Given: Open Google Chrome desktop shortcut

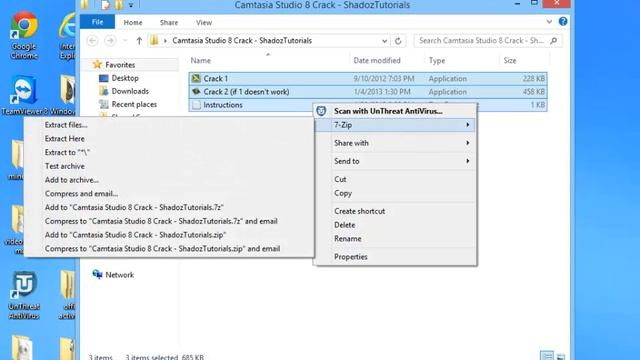Looking at the screenshot, I should pyautogui.click(x=24, y=35).
